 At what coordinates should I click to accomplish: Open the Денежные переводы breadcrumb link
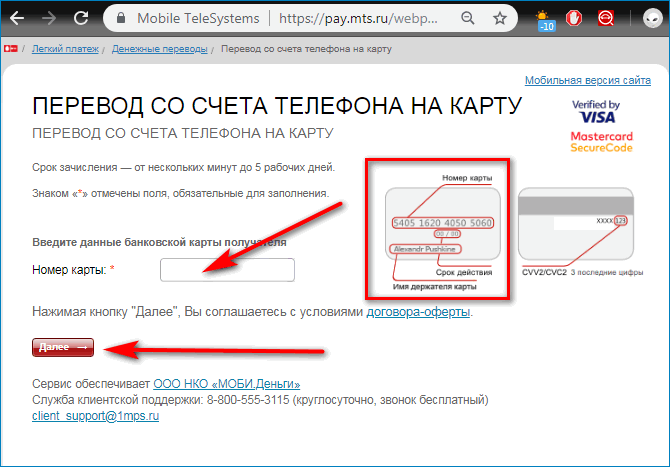click(159, 49)
